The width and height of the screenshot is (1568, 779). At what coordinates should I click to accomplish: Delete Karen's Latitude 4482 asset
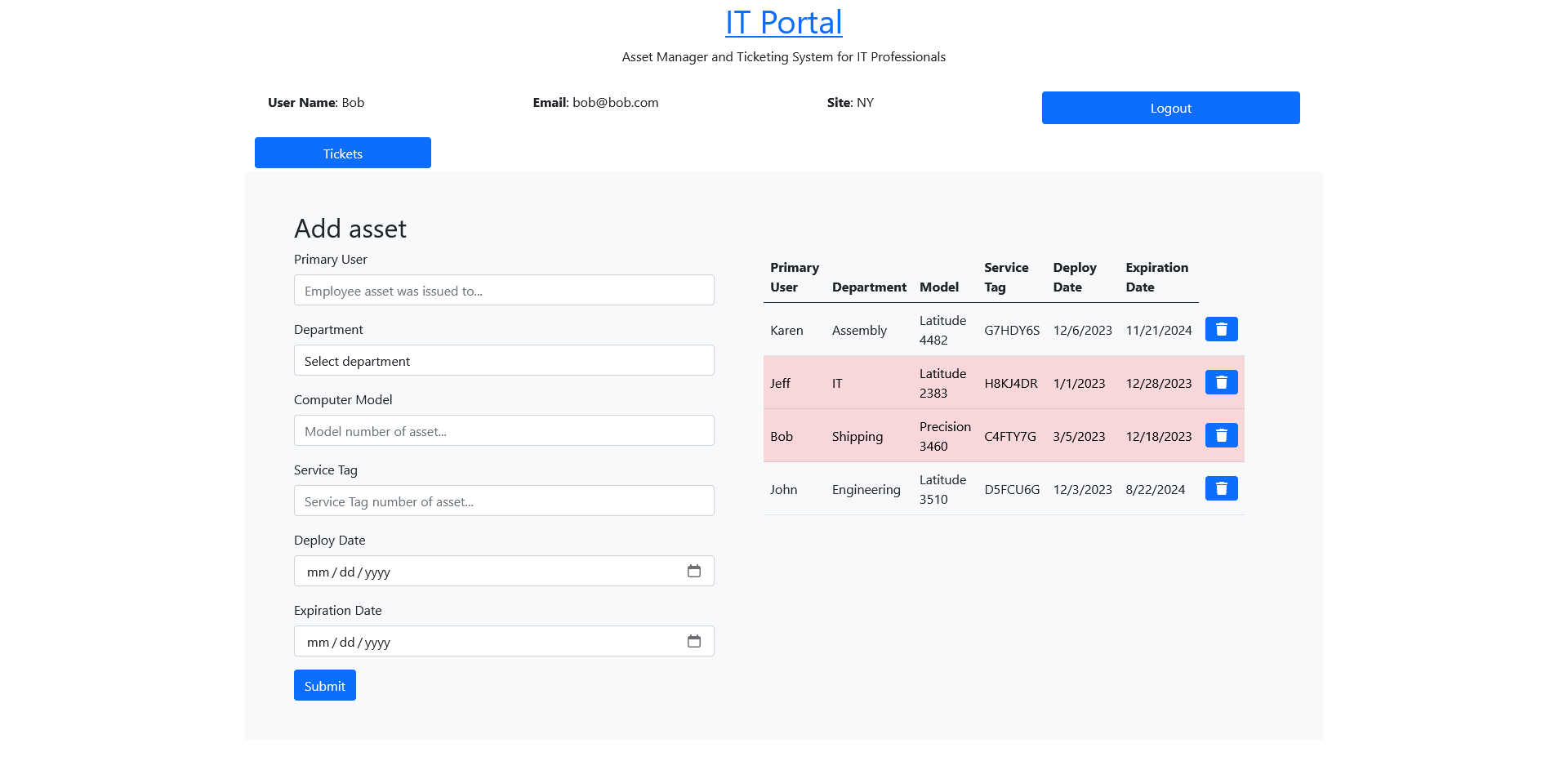pos(1221,329)
